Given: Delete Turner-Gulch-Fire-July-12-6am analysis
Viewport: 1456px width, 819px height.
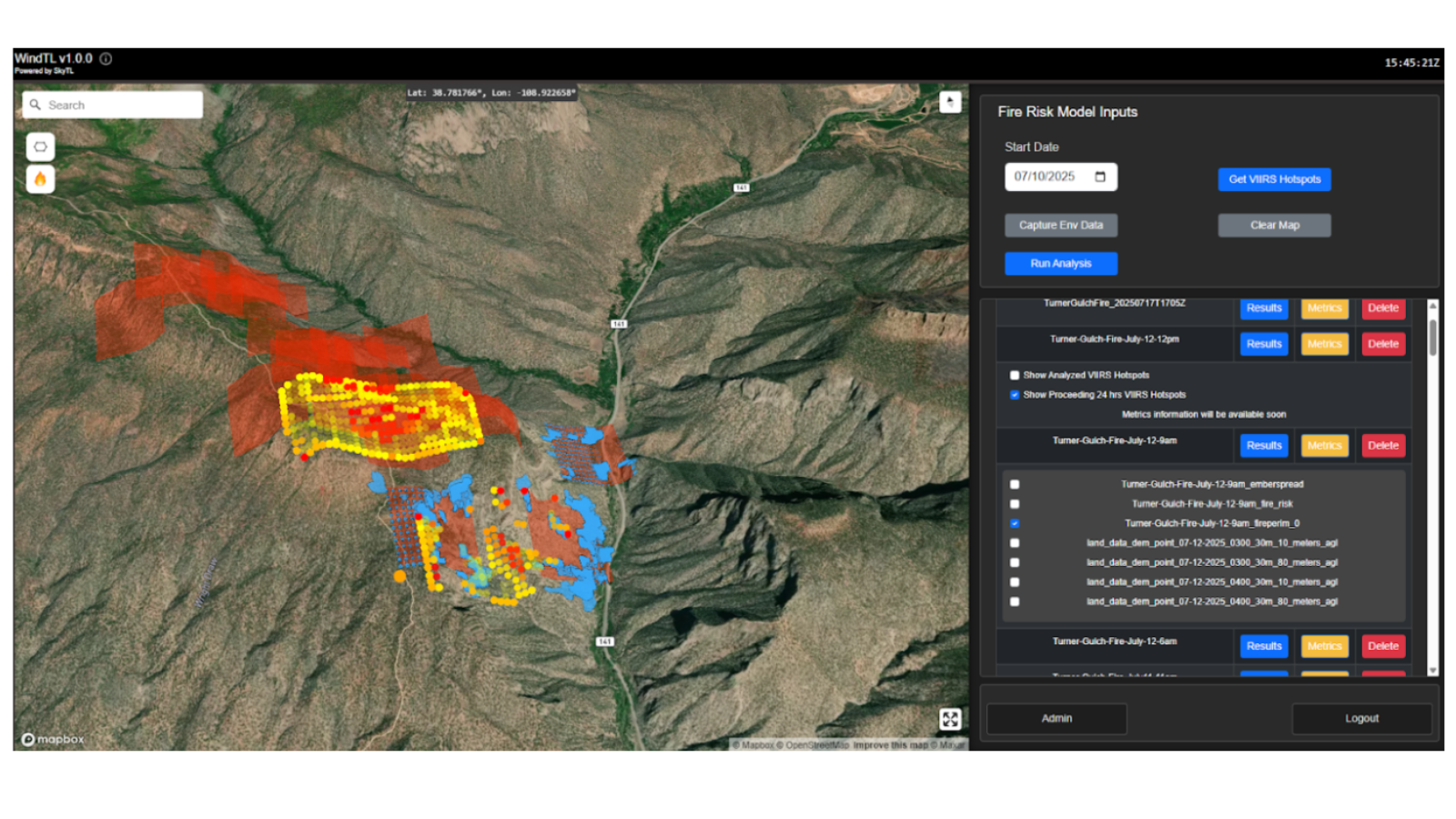Looking at the screenshot, I should pos(1383,646).
